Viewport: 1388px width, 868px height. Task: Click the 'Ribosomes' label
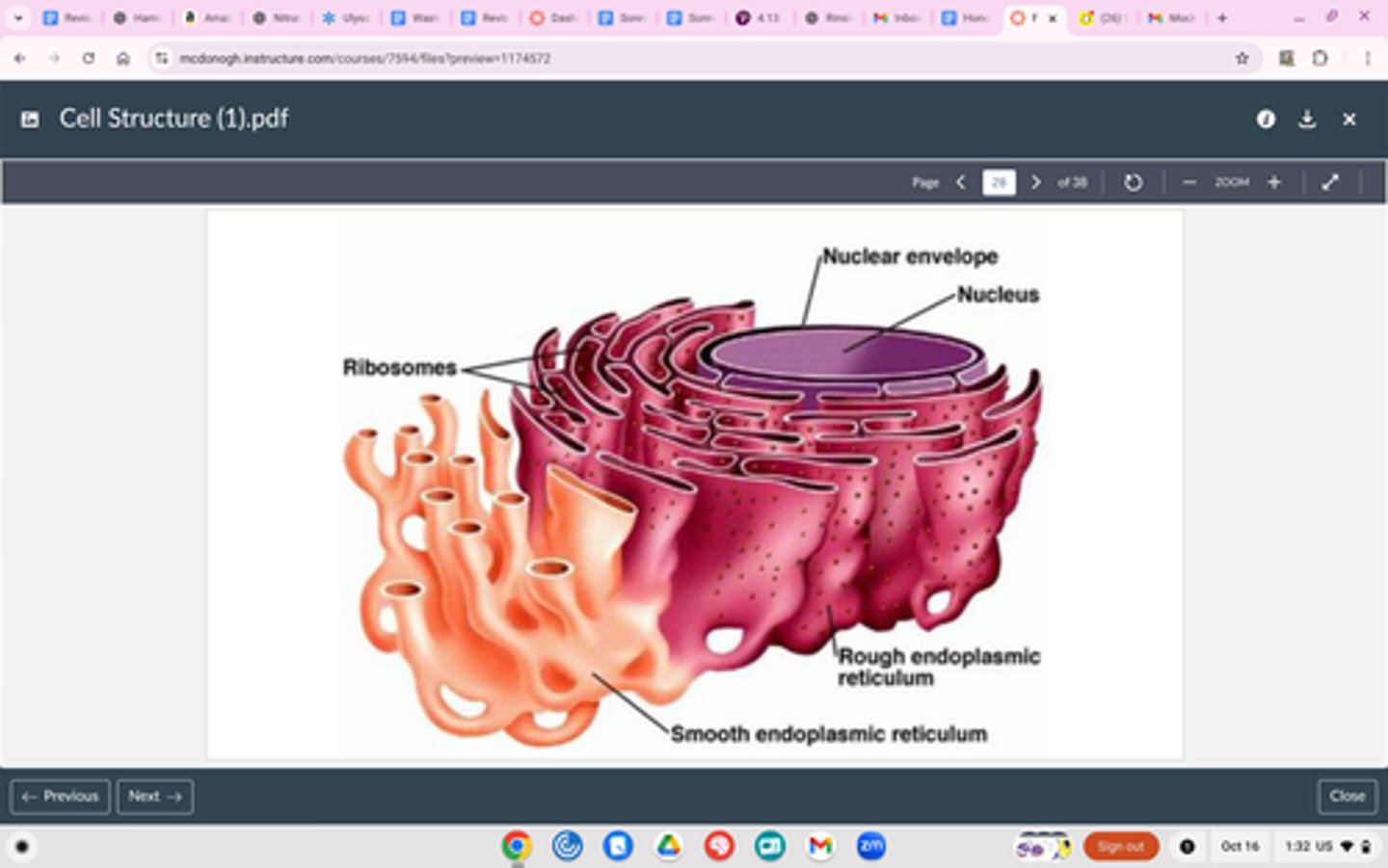coord(399,367)
